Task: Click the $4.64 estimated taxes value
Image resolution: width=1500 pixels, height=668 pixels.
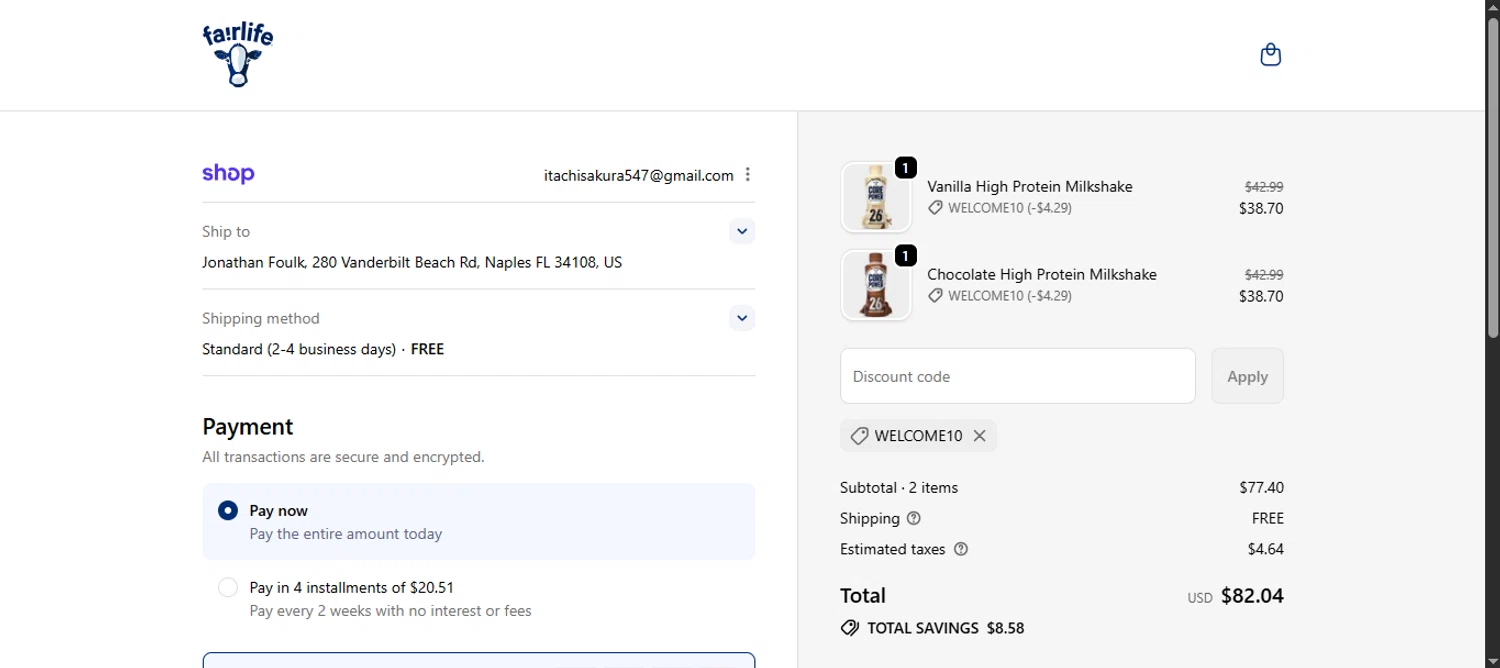Action: (x=1265, y=549)
